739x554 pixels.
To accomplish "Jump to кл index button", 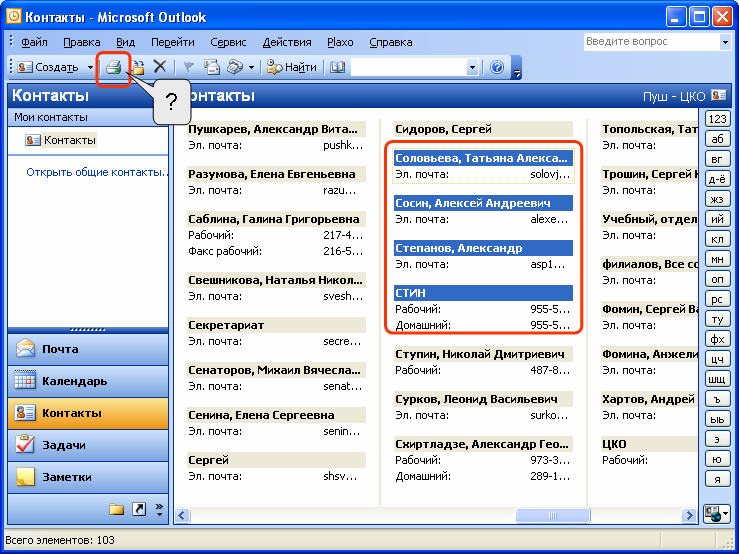I will click(x=717, y=239).
